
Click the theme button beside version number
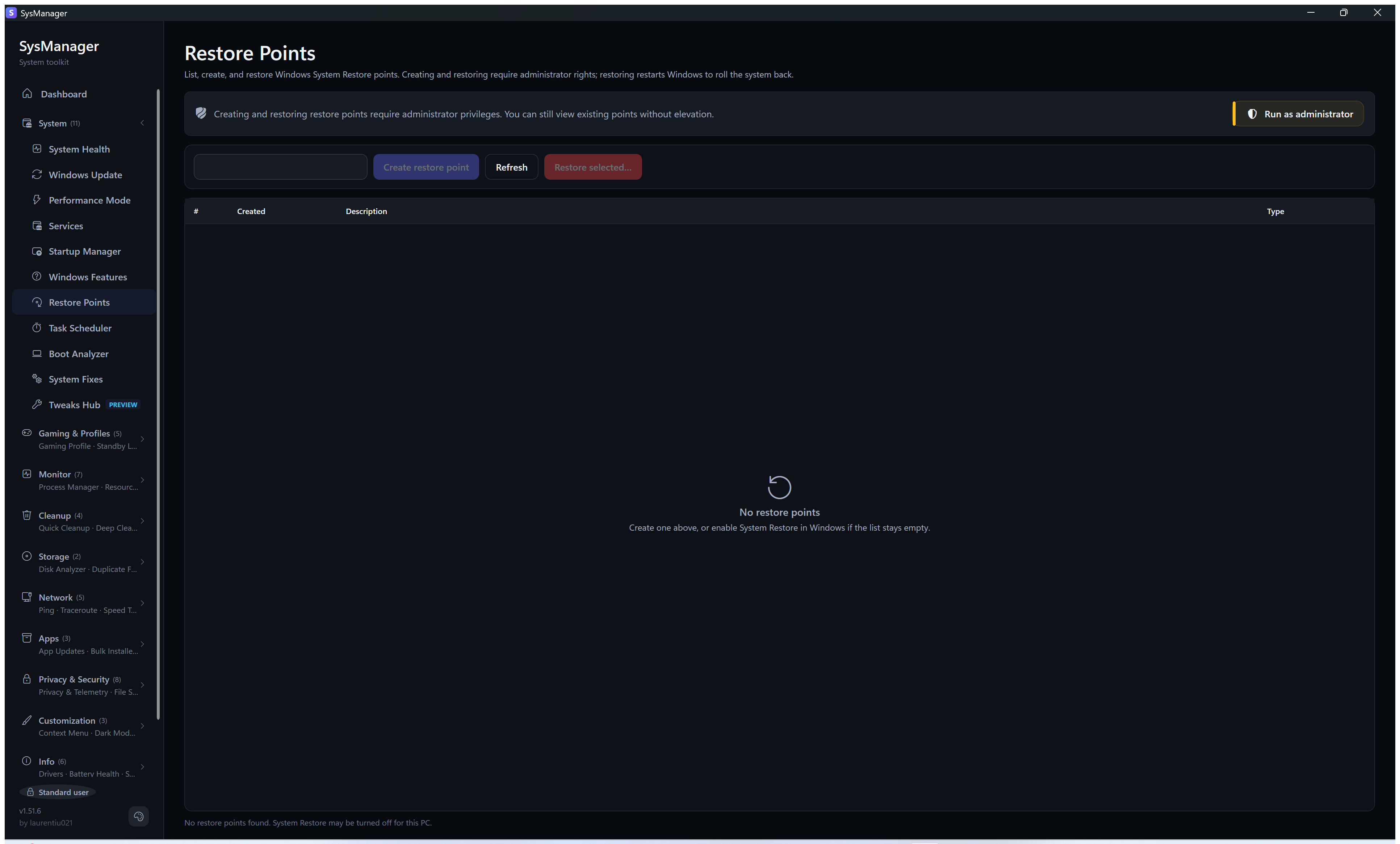coord(139,817)
